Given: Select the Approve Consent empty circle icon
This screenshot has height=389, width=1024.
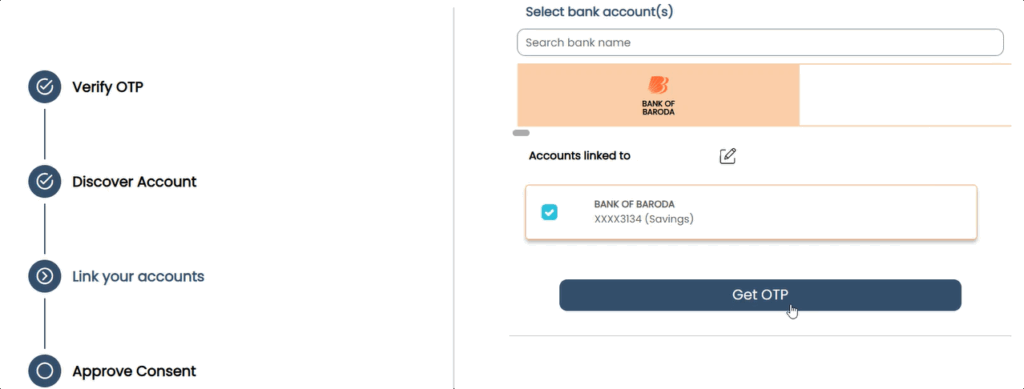Looking at the screenshot, I should pos(44,371).
